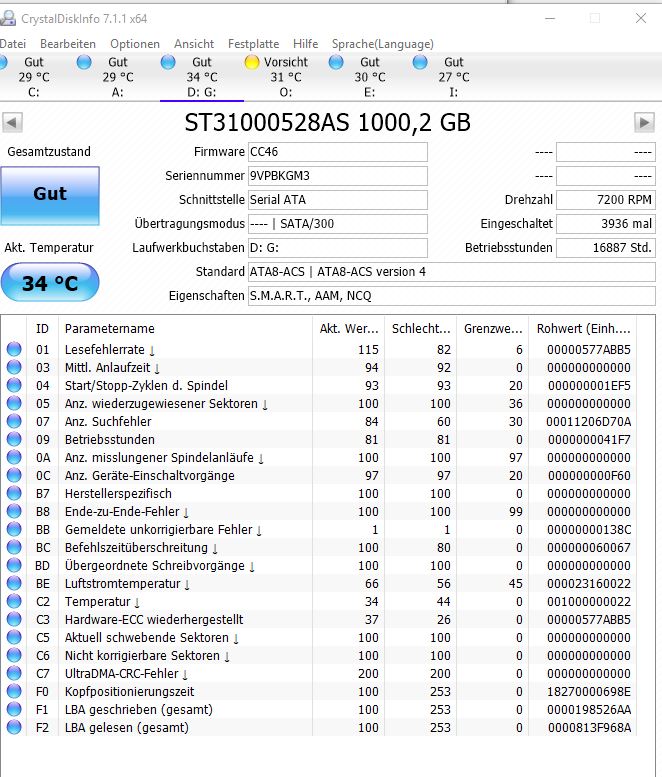Click status orb for Mittl. Anlaufzeit row
Image resolution: width=662 pixels, height=777 pixels.
point(14,367)
